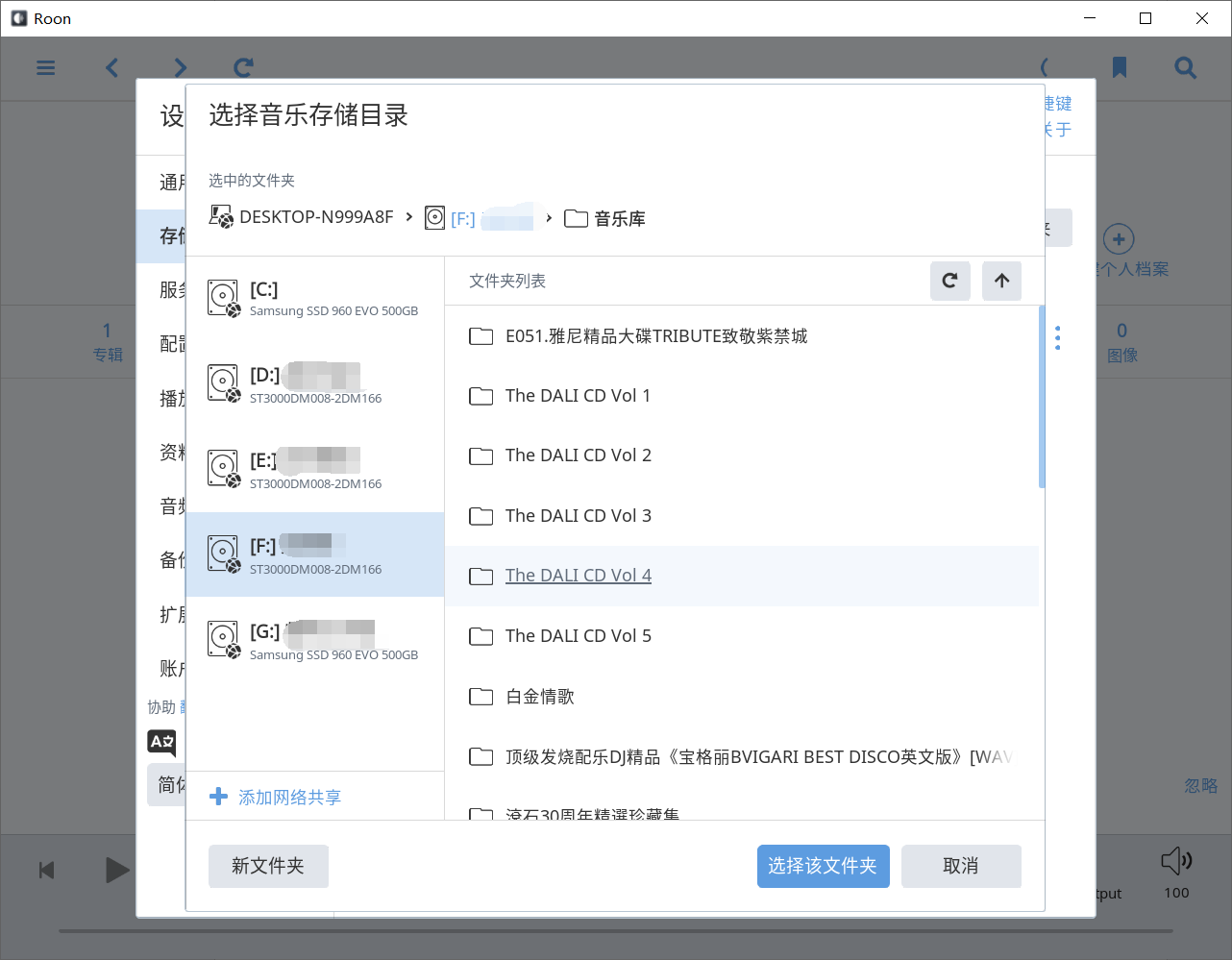Refresh the folder list
The height and width of the screenshot is (960, 1232).
coord(950,281)
